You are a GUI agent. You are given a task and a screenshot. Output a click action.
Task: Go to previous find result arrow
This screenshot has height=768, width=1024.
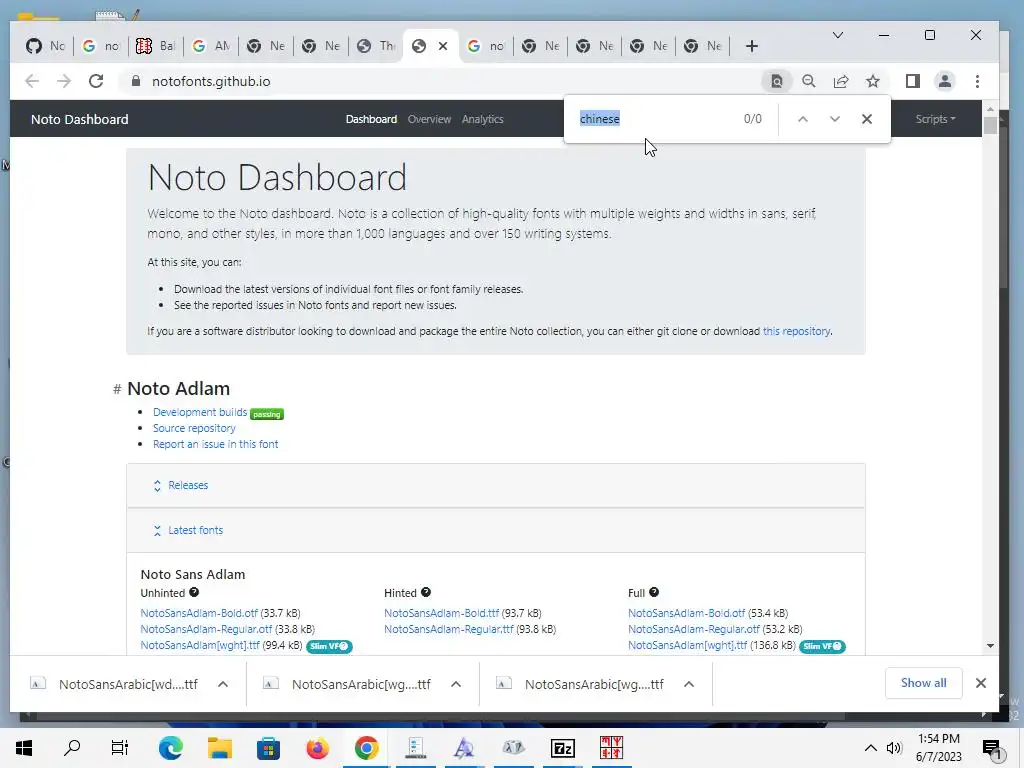(803, 119)
